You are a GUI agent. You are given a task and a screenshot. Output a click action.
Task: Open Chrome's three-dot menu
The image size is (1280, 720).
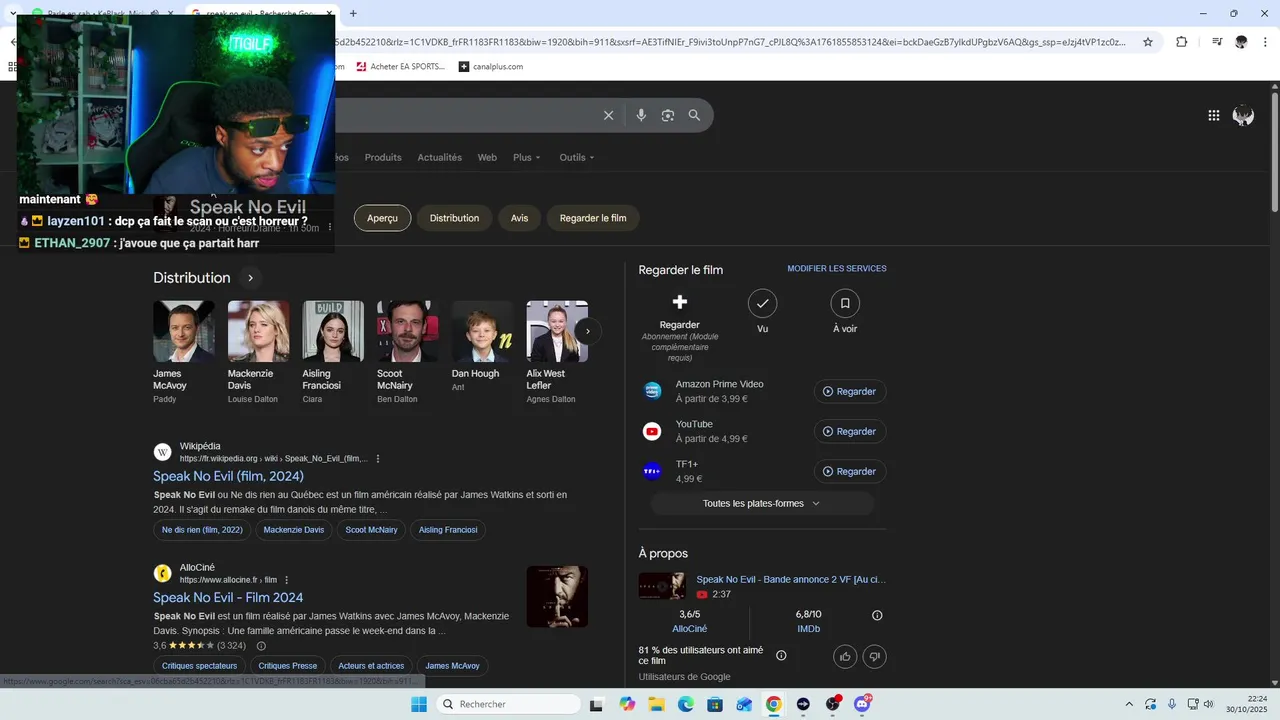point(1265,42)
